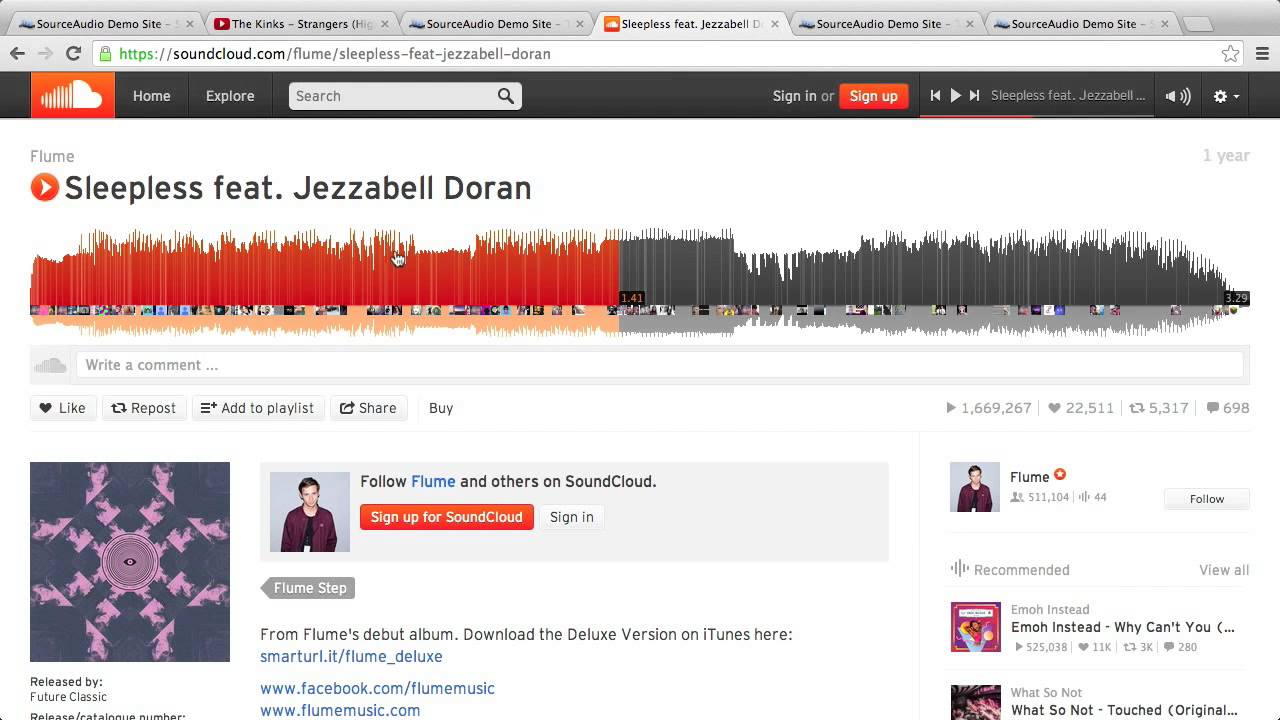This screenshot has height=720, width=1280.
Task: Click the search magnifier icon
Action: (x=506, y=96)
